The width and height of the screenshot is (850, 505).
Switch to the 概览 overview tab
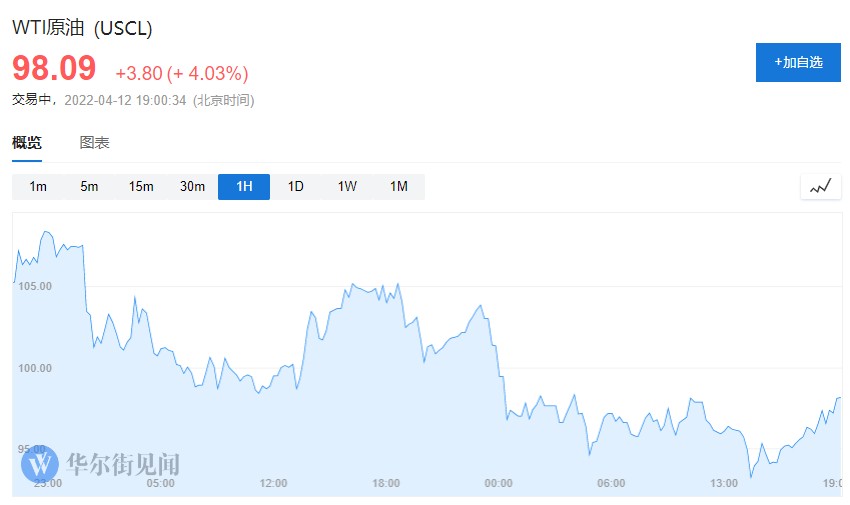27,143
